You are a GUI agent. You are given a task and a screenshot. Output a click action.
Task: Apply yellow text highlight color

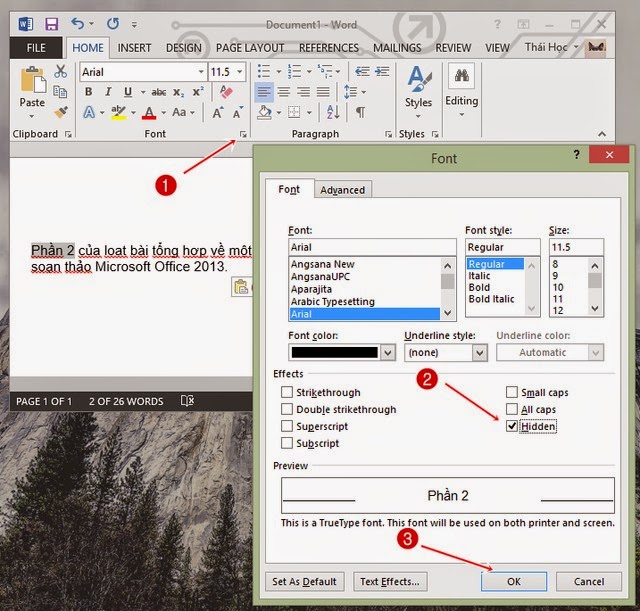(118, 112)
